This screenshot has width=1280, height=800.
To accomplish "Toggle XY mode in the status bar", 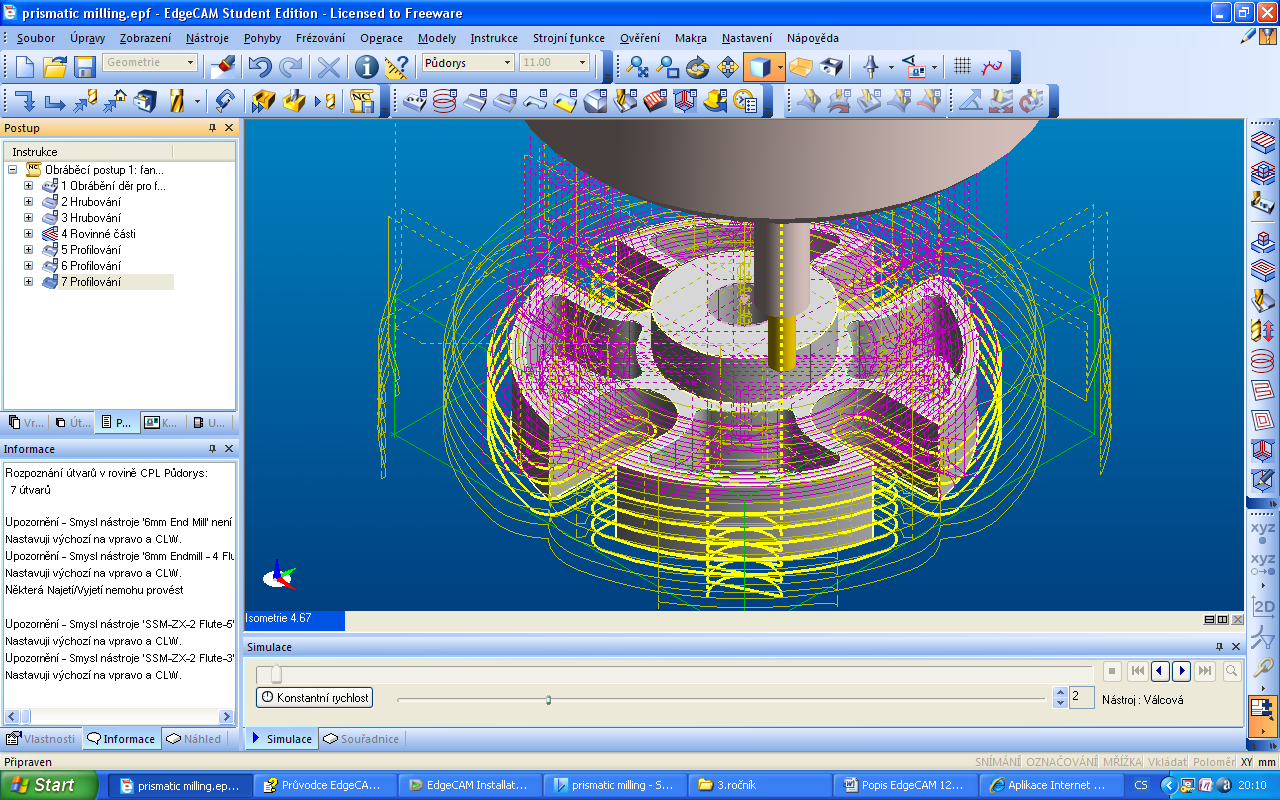I will tap(1246, 762).
